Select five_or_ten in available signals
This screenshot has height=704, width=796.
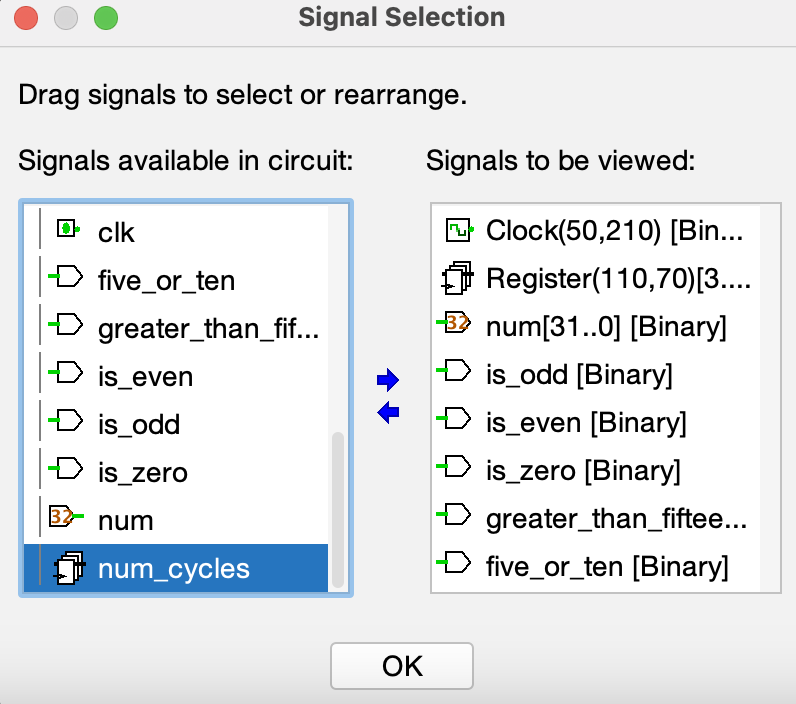166,280
